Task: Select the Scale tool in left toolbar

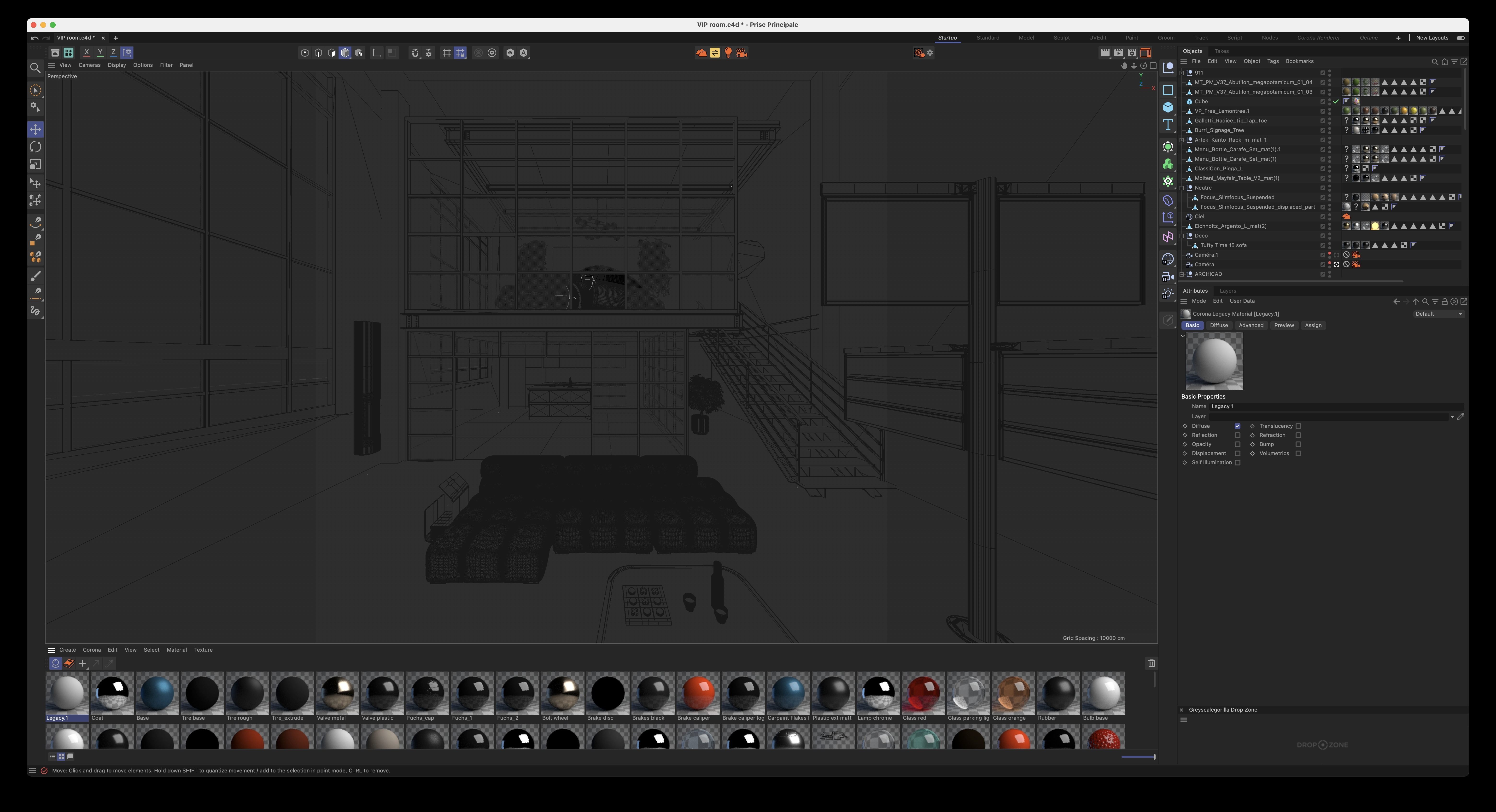Action: pos(35,164)
